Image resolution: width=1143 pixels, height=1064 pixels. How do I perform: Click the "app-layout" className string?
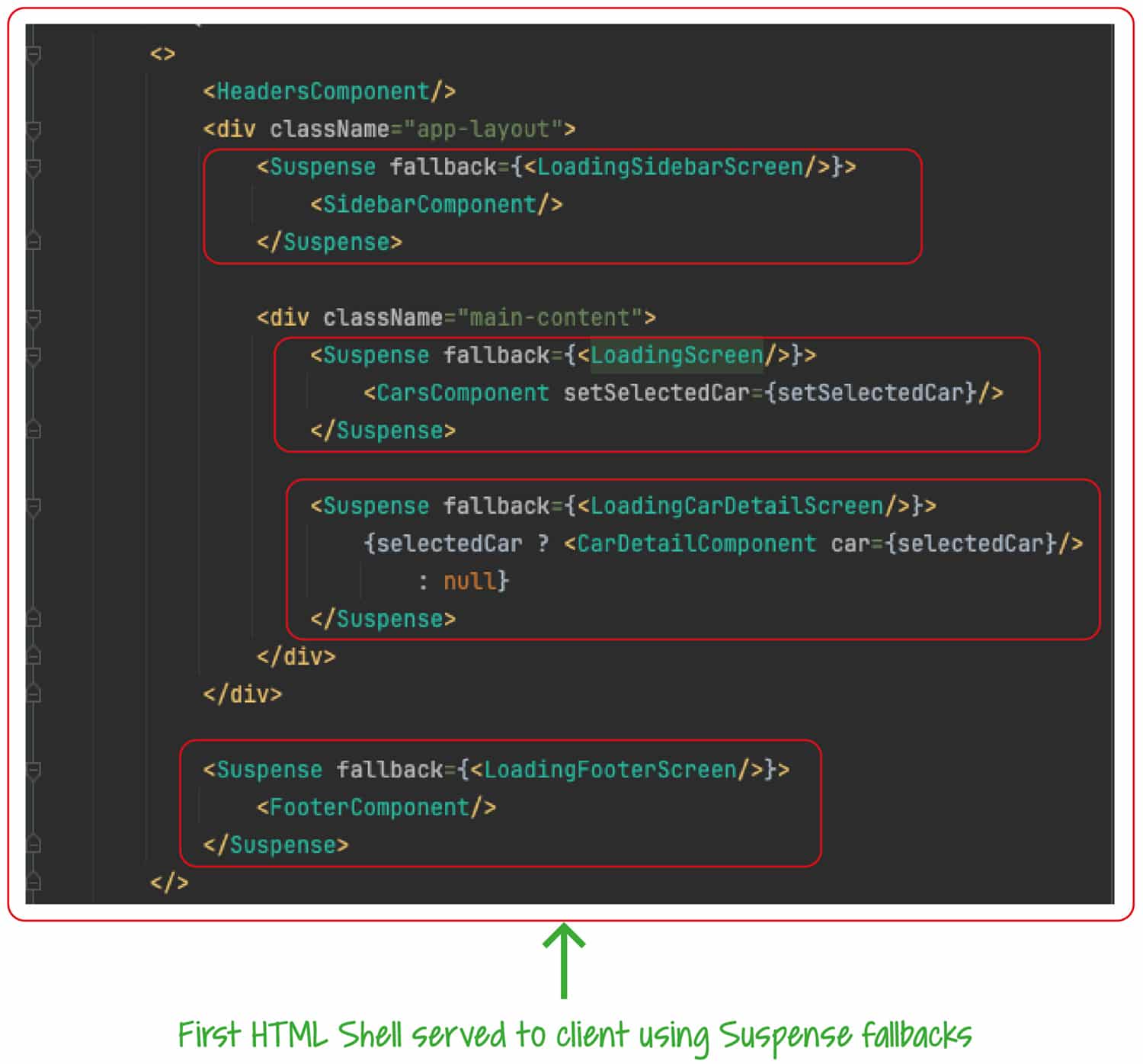(x=483, y=130)
